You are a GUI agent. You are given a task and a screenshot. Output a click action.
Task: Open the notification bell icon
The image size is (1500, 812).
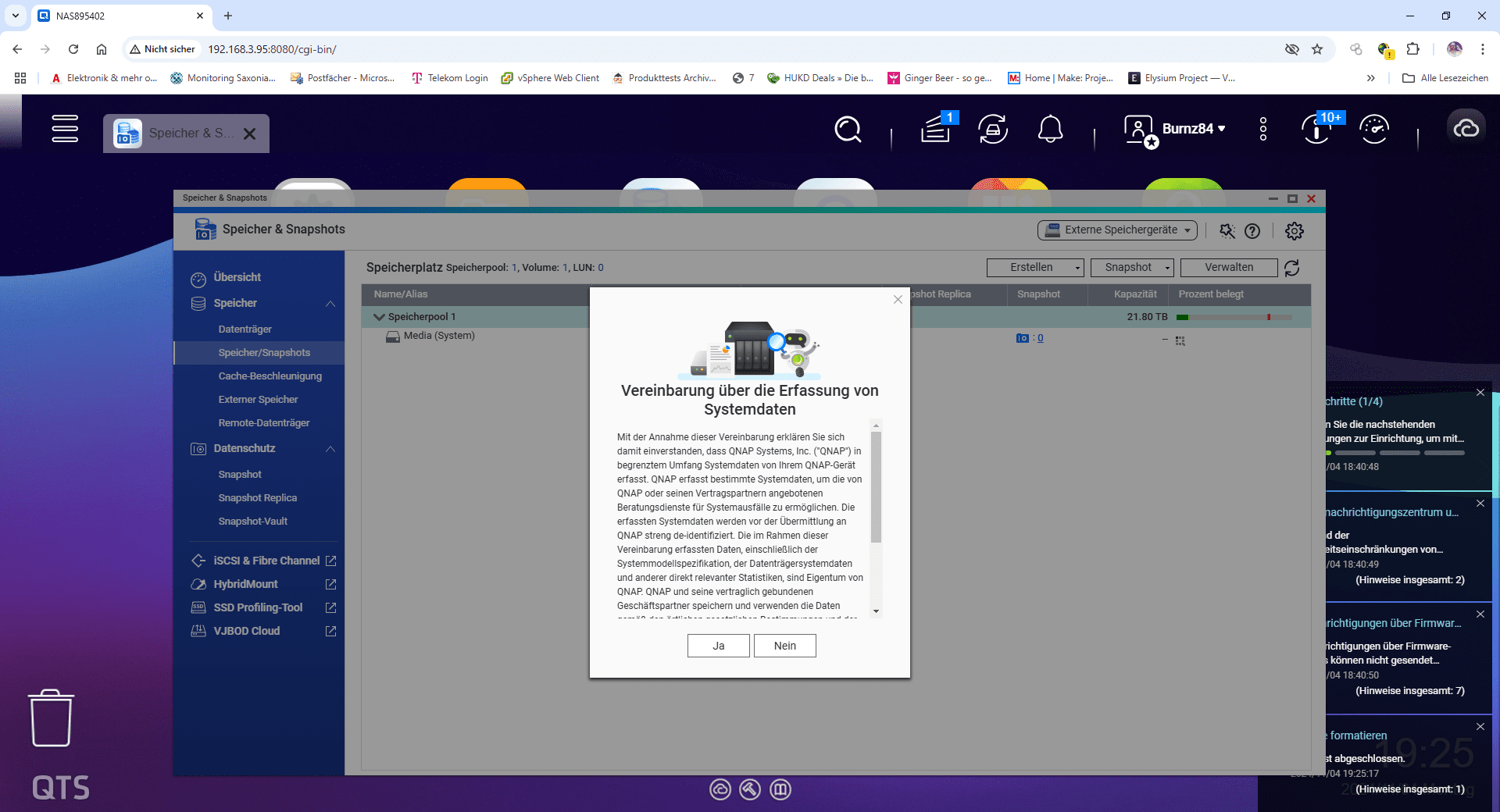pos(1050,129)
